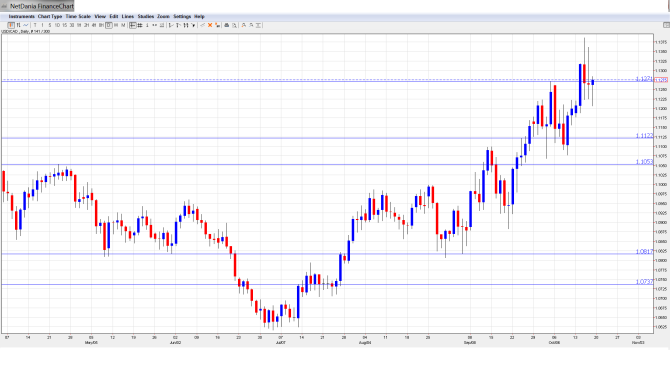Screen dimensions: 670x376
Task: Click the orange X delete icon
Action: tap(210, 26)
